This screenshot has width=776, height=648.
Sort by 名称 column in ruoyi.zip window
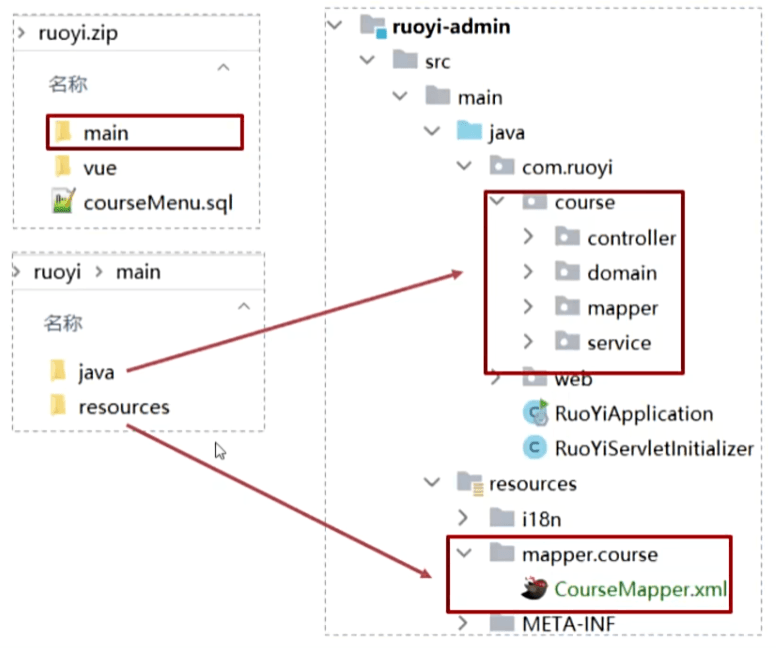tap(68, 84)
